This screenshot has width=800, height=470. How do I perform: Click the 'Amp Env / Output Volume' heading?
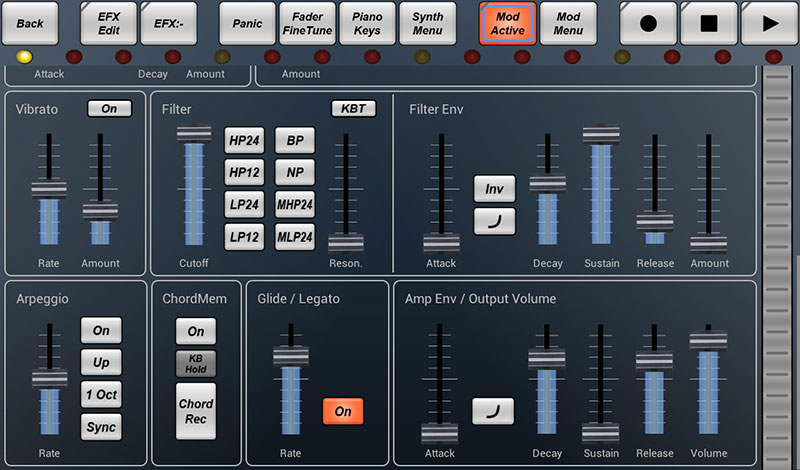(481, 299)
